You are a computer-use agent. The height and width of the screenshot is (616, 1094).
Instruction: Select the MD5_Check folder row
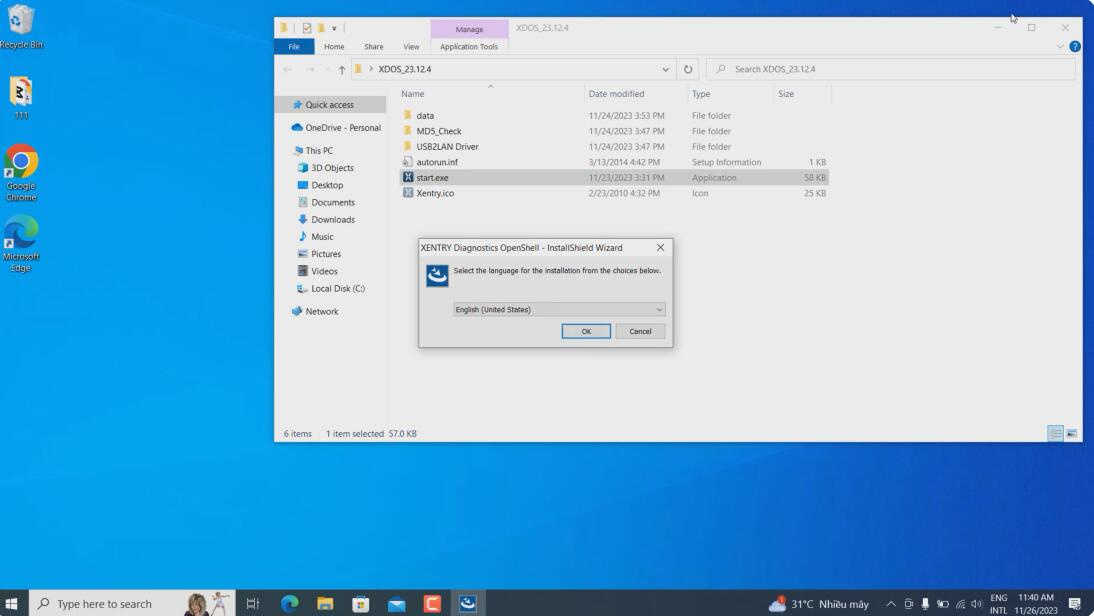pos(614,131)
